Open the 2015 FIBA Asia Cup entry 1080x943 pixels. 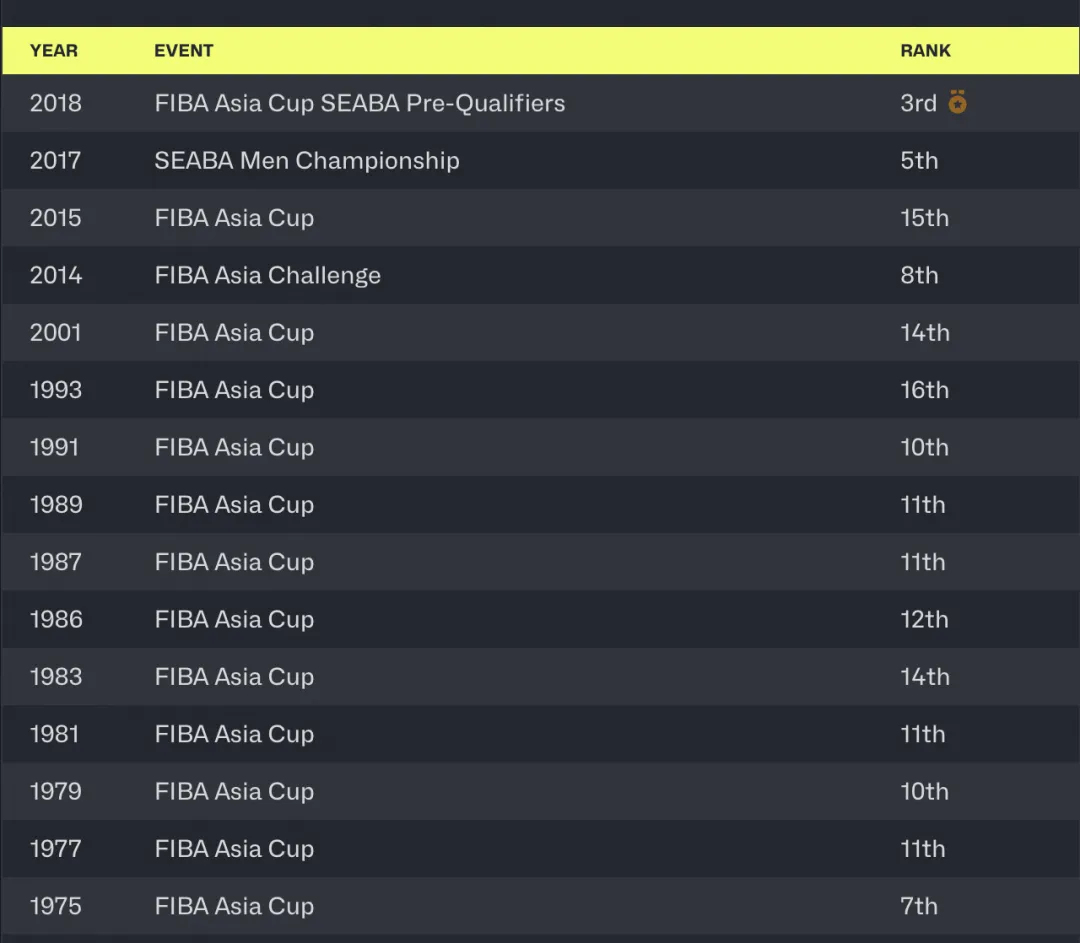pos(234,218)
